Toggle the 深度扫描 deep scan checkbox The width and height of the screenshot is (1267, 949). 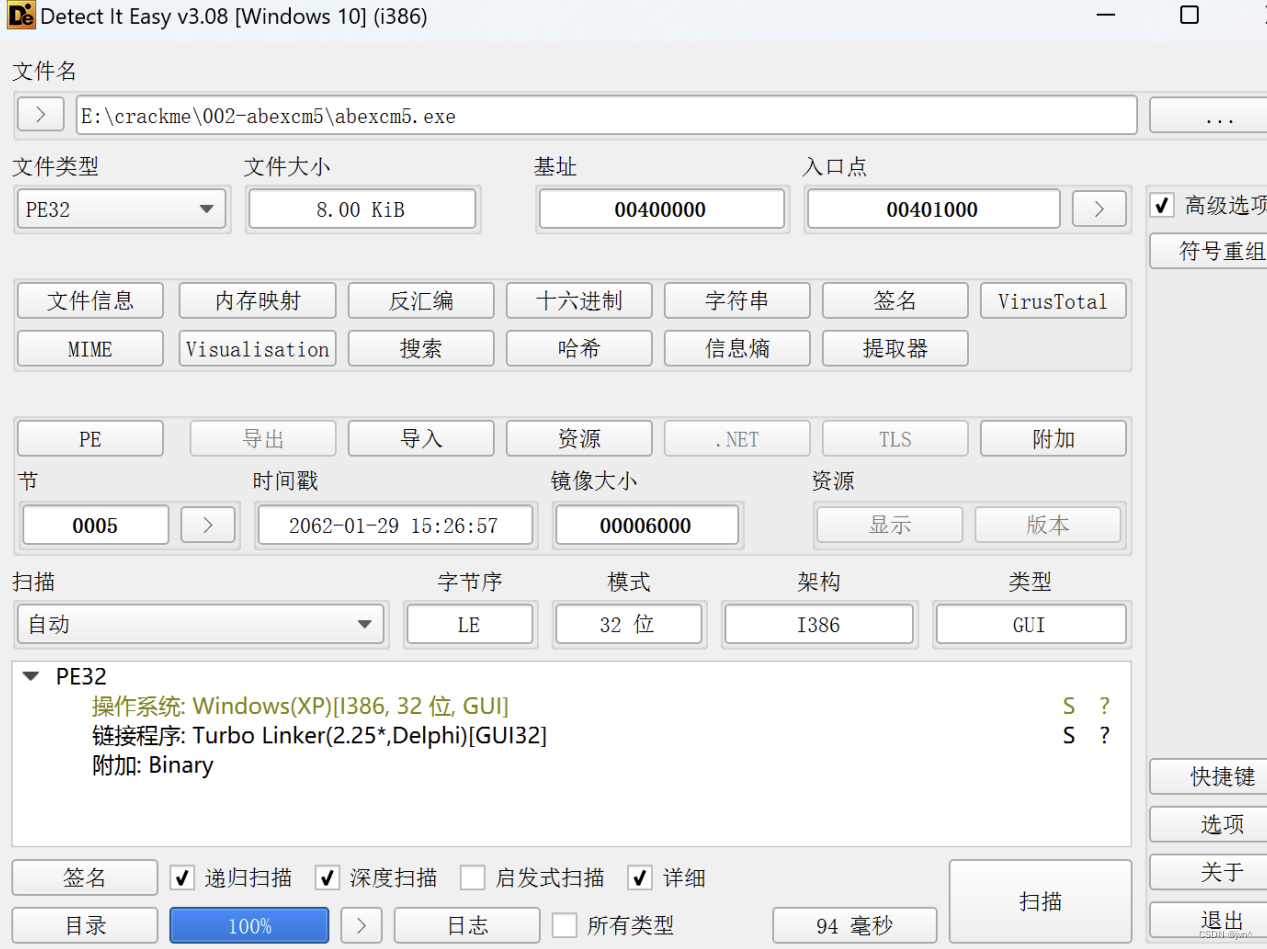pos(327,878)
